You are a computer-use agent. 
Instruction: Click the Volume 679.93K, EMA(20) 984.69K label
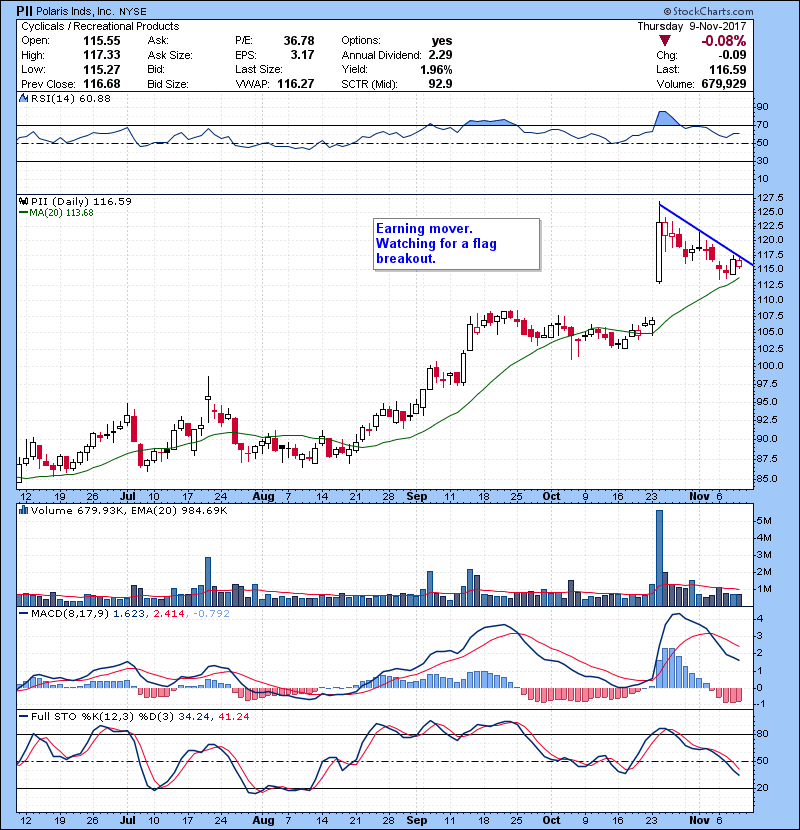click(x=129, y=510)
